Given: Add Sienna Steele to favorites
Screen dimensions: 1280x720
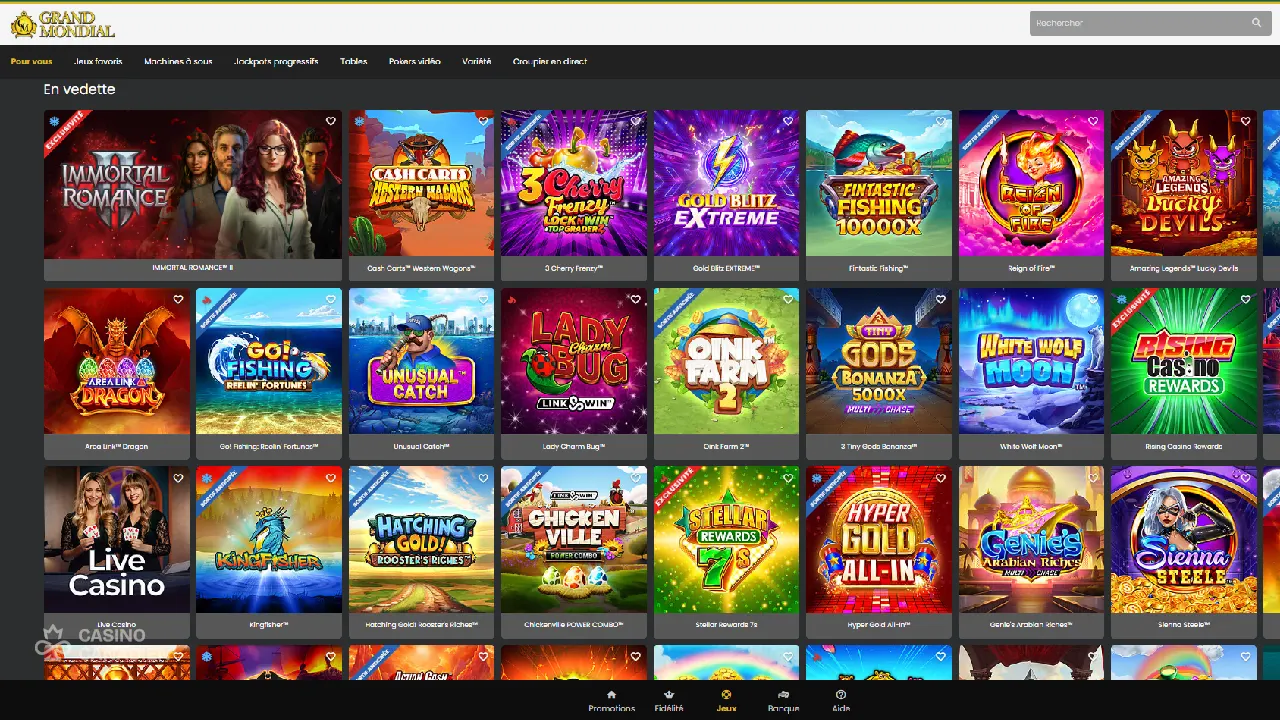Looking at the screenshot, I should point(1246,478).
